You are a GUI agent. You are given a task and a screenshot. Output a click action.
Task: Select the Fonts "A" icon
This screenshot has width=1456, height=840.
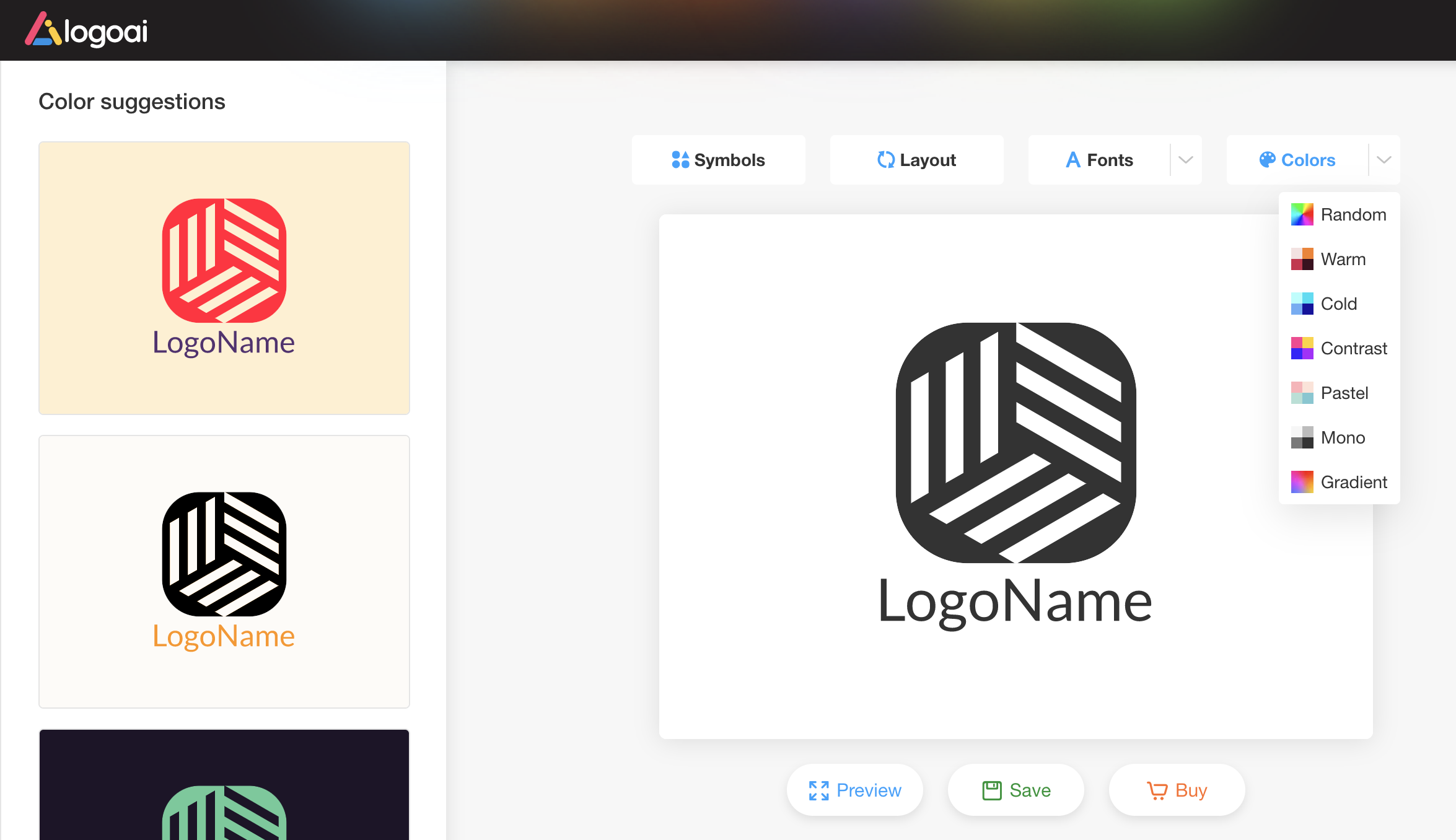1072,159
